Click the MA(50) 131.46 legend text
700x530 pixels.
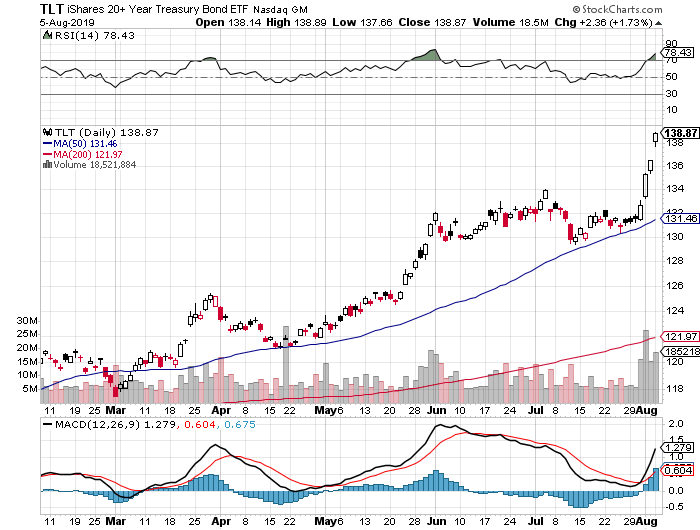point(85,144)
